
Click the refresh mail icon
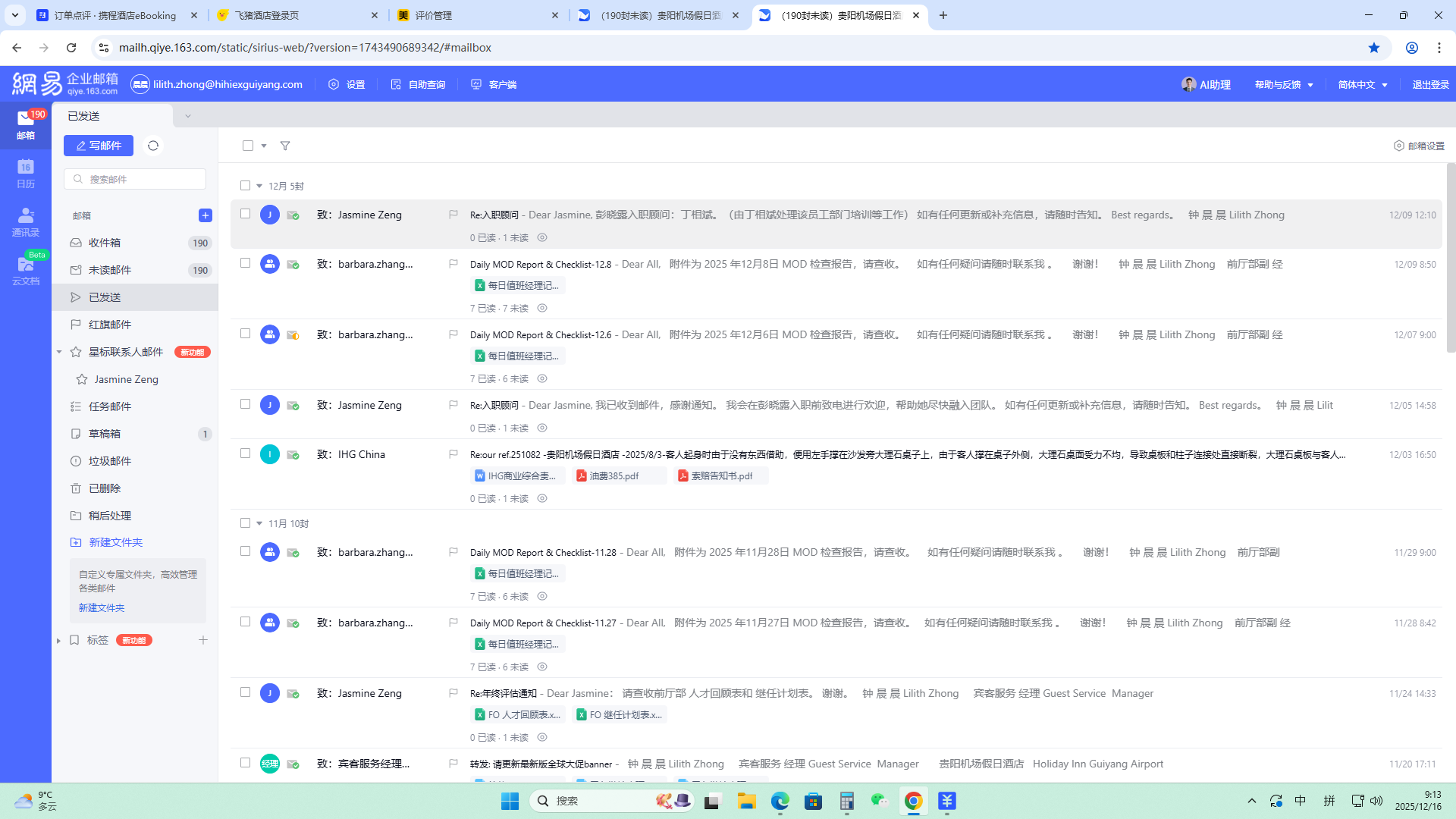[153, 146]
